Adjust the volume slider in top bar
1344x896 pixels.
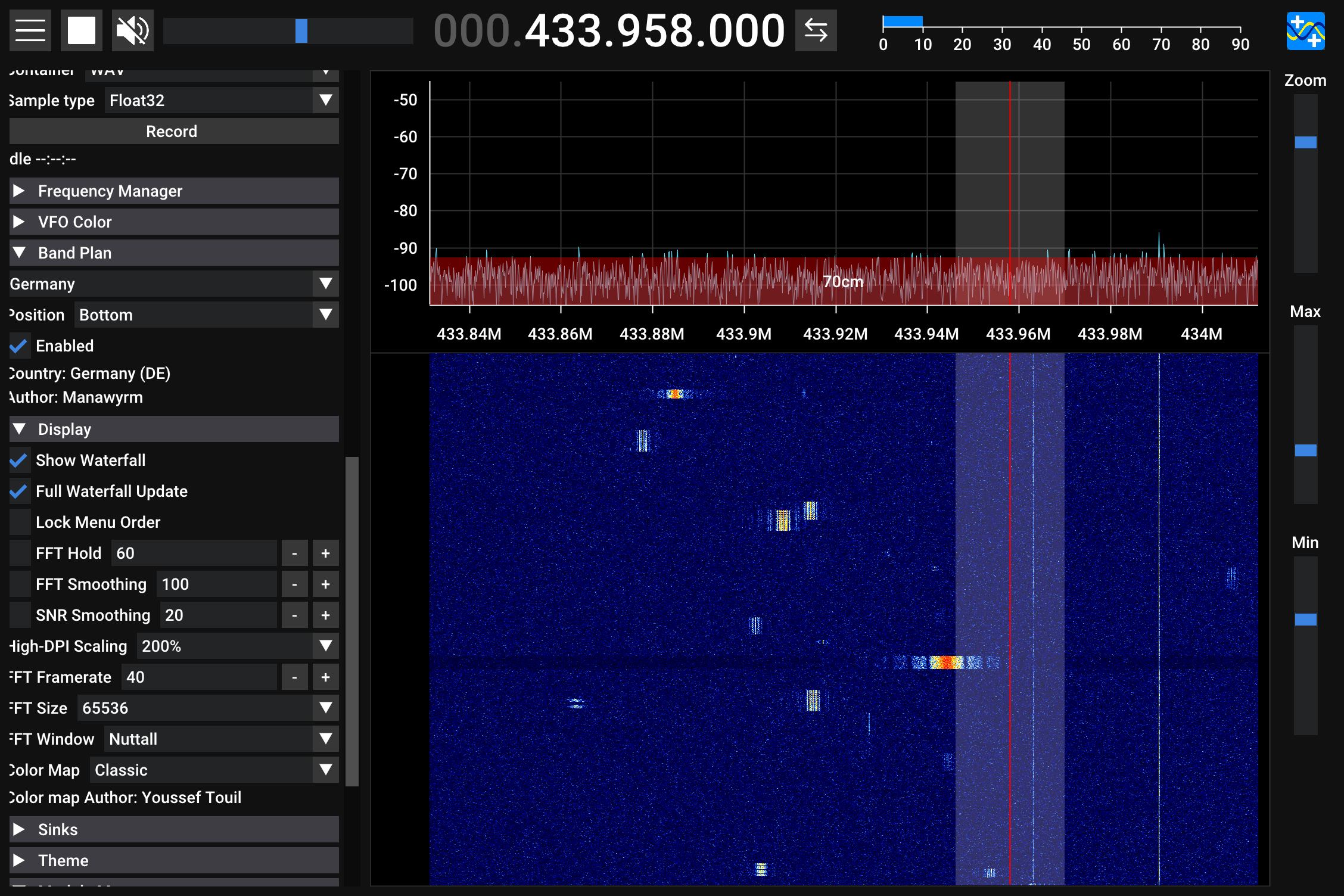(288, 30)
